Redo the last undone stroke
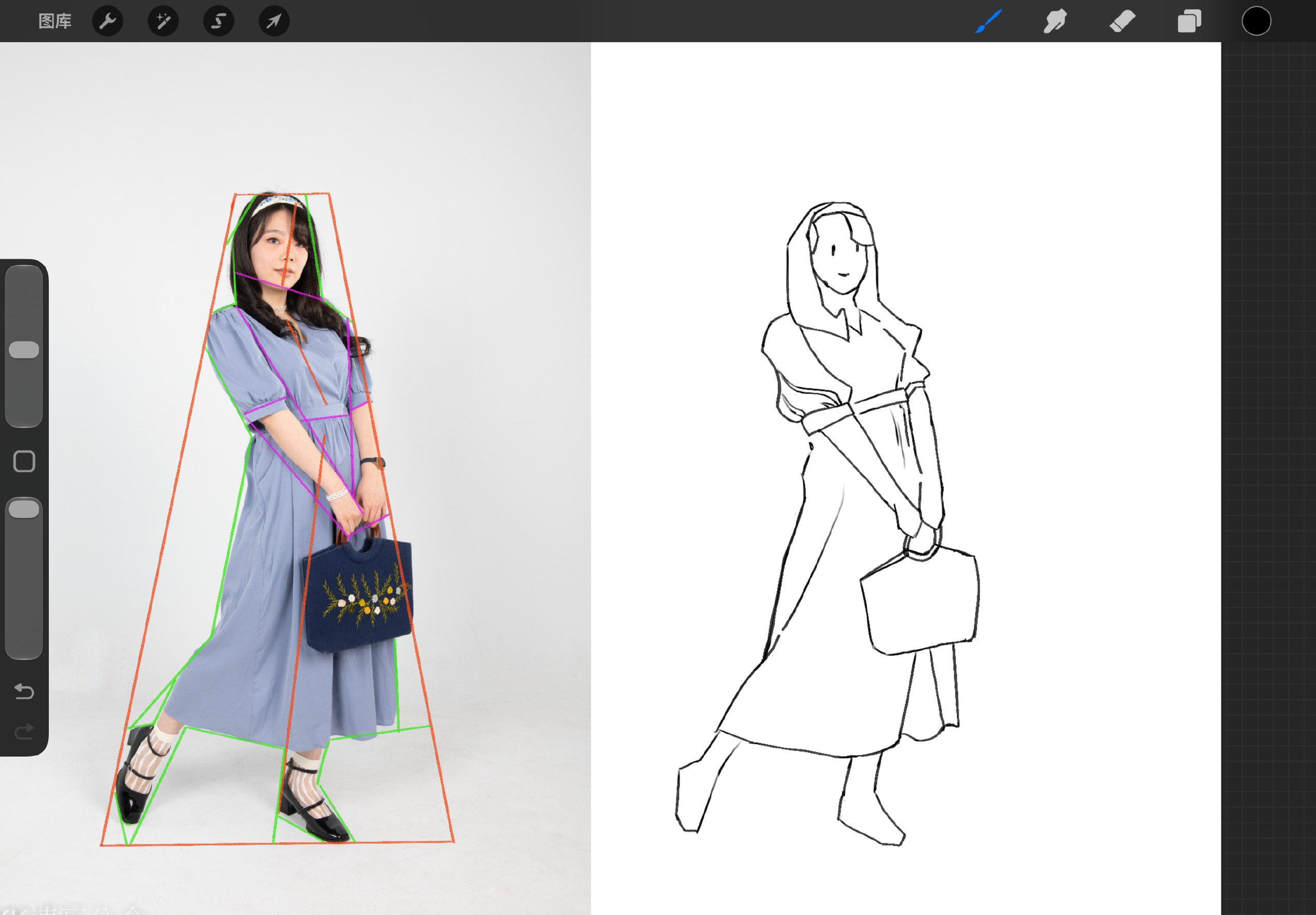Screen dimensions: 1316x915 [x=24, y=731]
